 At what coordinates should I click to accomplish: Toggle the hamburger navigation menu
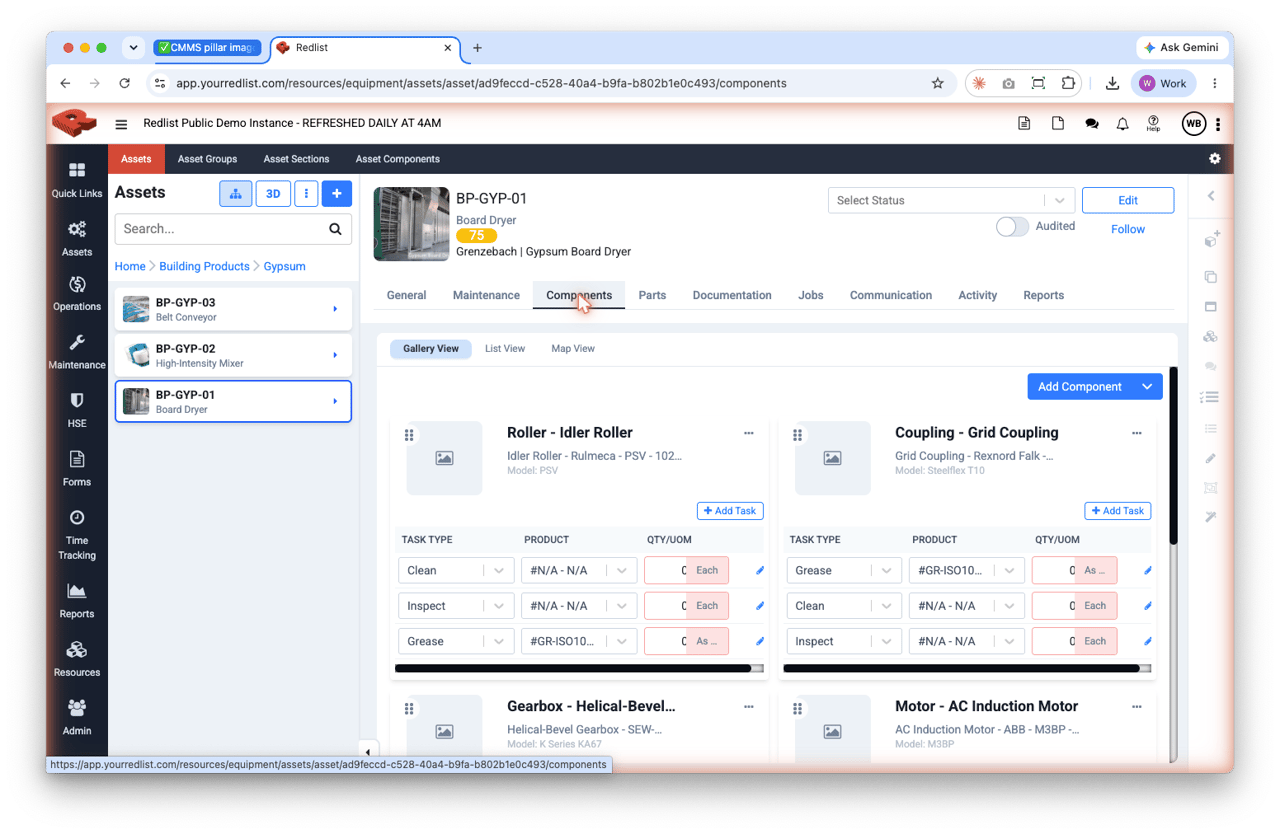tap(121, 124)
